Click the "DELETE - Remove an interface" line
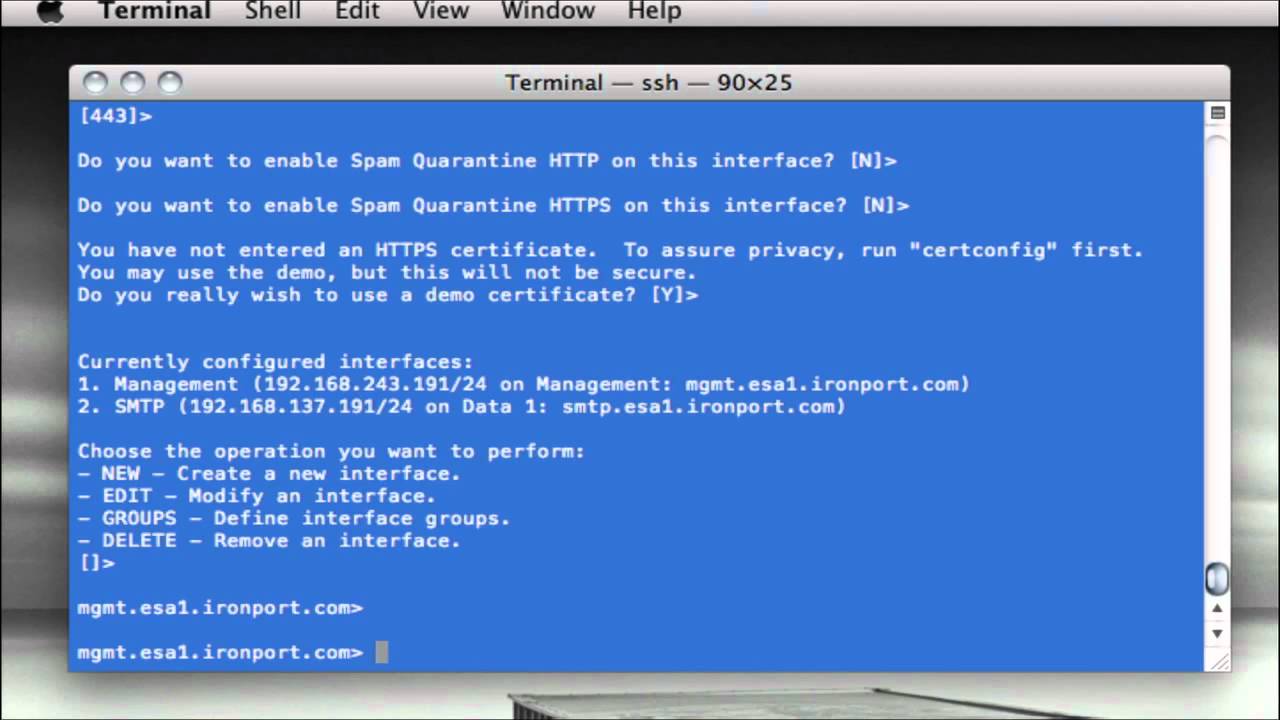Image resolution: width=1280 pixels, height=720 pixels. (x=269, y=541)
